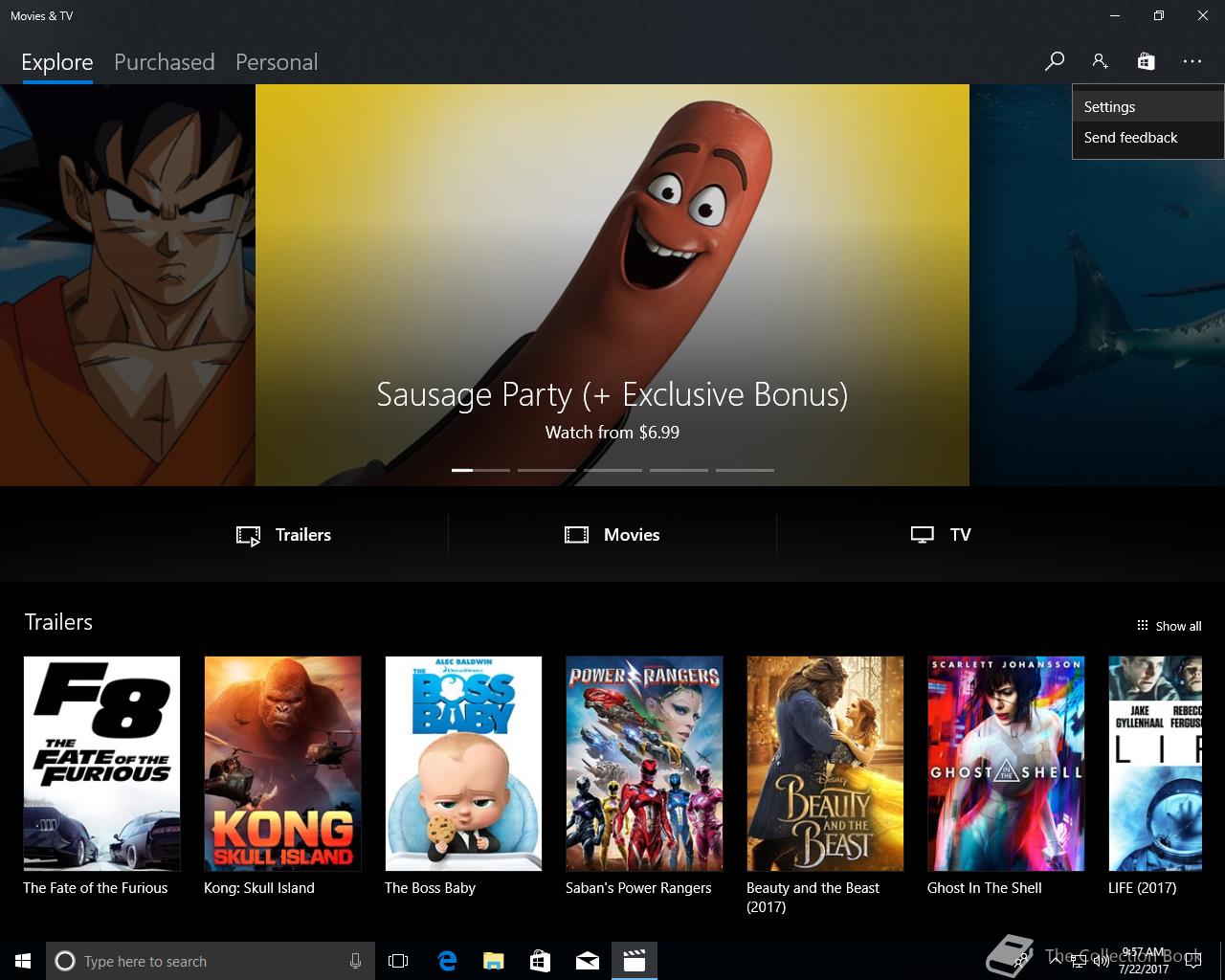1225x980 pixels.
Task: Click the grid icon beside Show all
Action: (1142, 626)
